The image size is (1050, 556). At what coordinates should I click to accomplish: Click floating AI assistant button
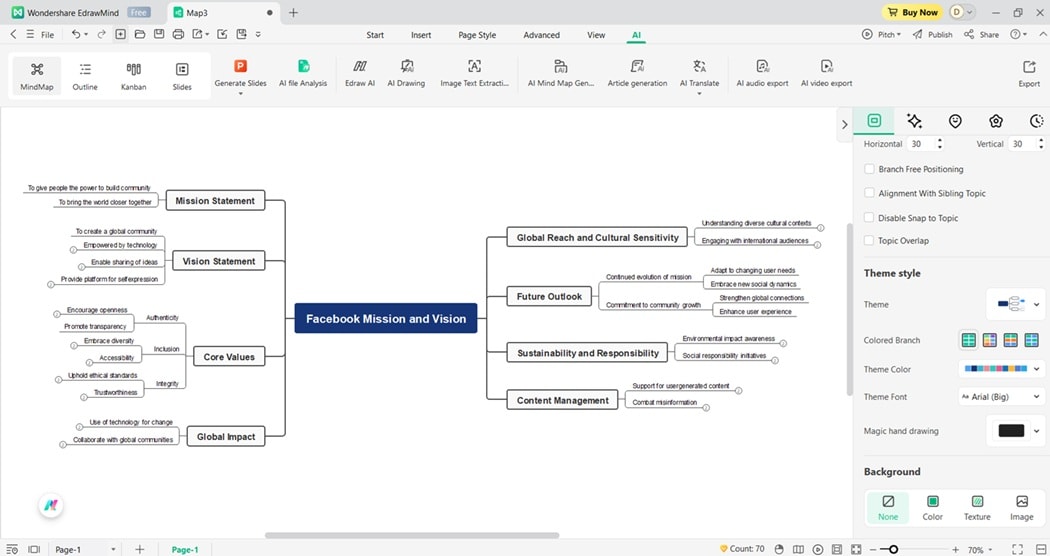pyautogui.click(x=51, y=505)
